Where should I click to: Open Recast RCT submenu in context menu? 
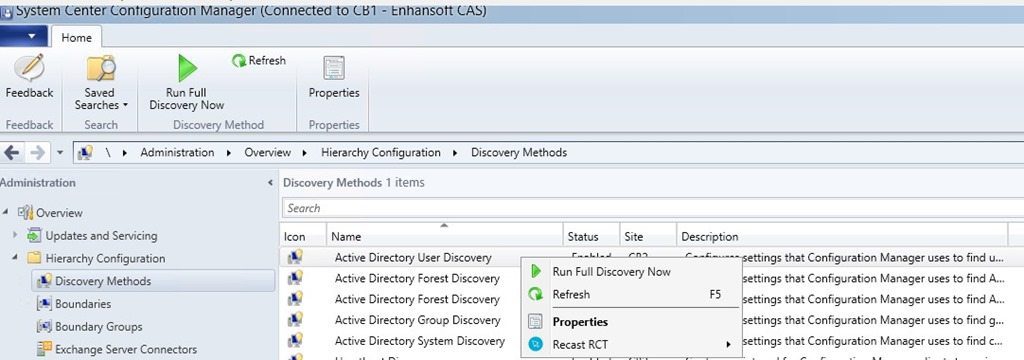tap(632, 344)
